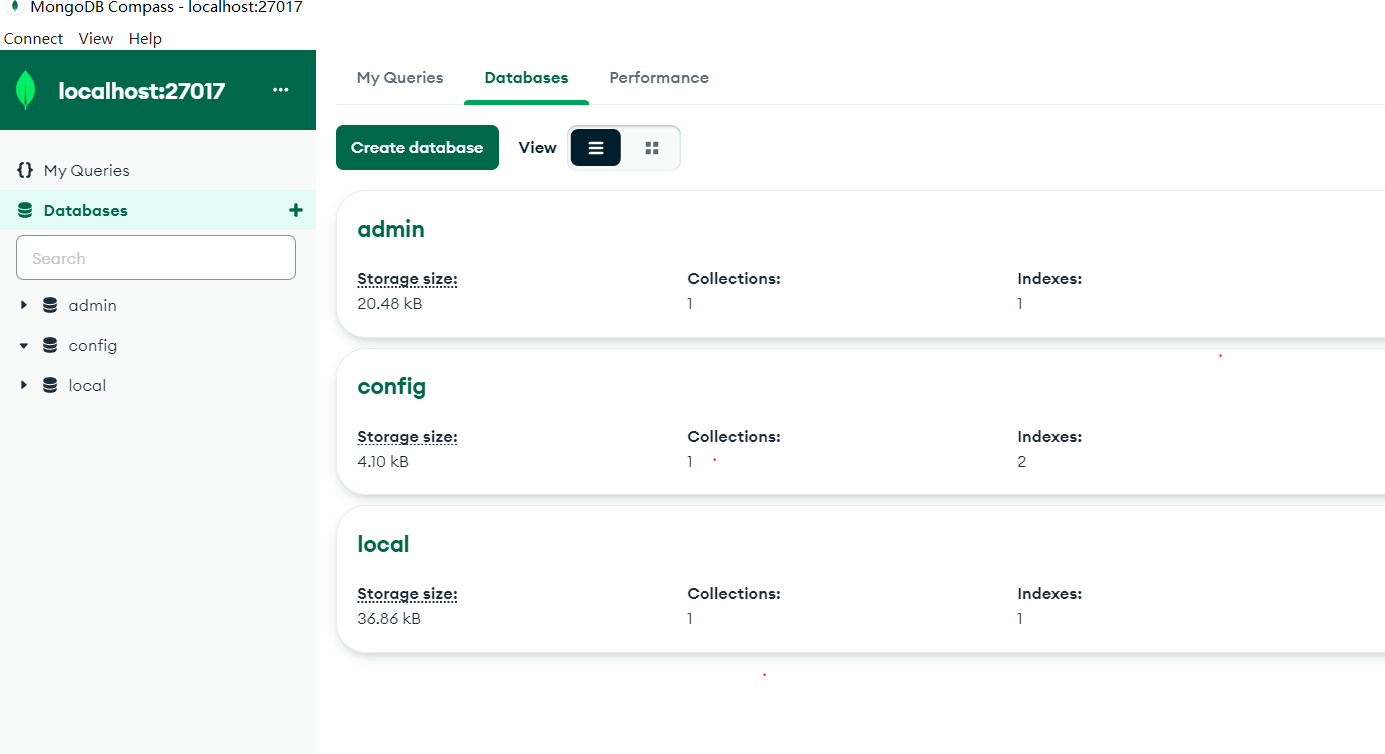Switch to the Performance tab
This screenshot has height=754, width=1385.
coord(659,77)
